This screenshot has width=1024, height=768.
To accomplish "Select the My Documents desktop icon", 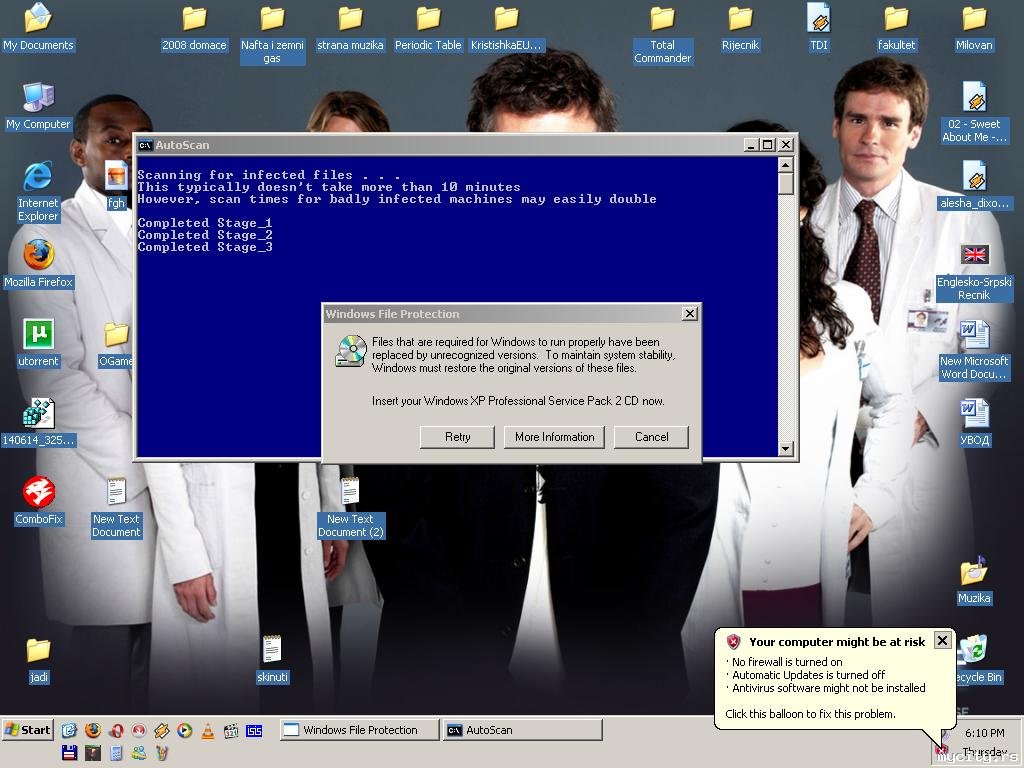I will (x=38, y=27).
